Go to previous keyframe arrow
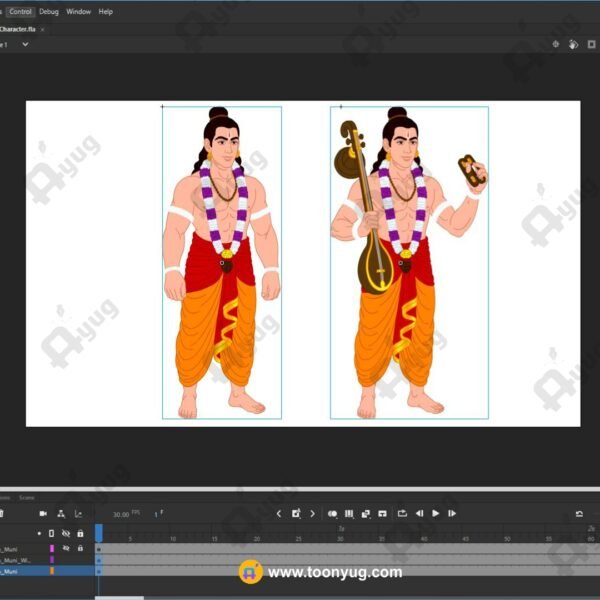Image resolution: width=600 pixels, height=600 pixels. tap(279, 514)
